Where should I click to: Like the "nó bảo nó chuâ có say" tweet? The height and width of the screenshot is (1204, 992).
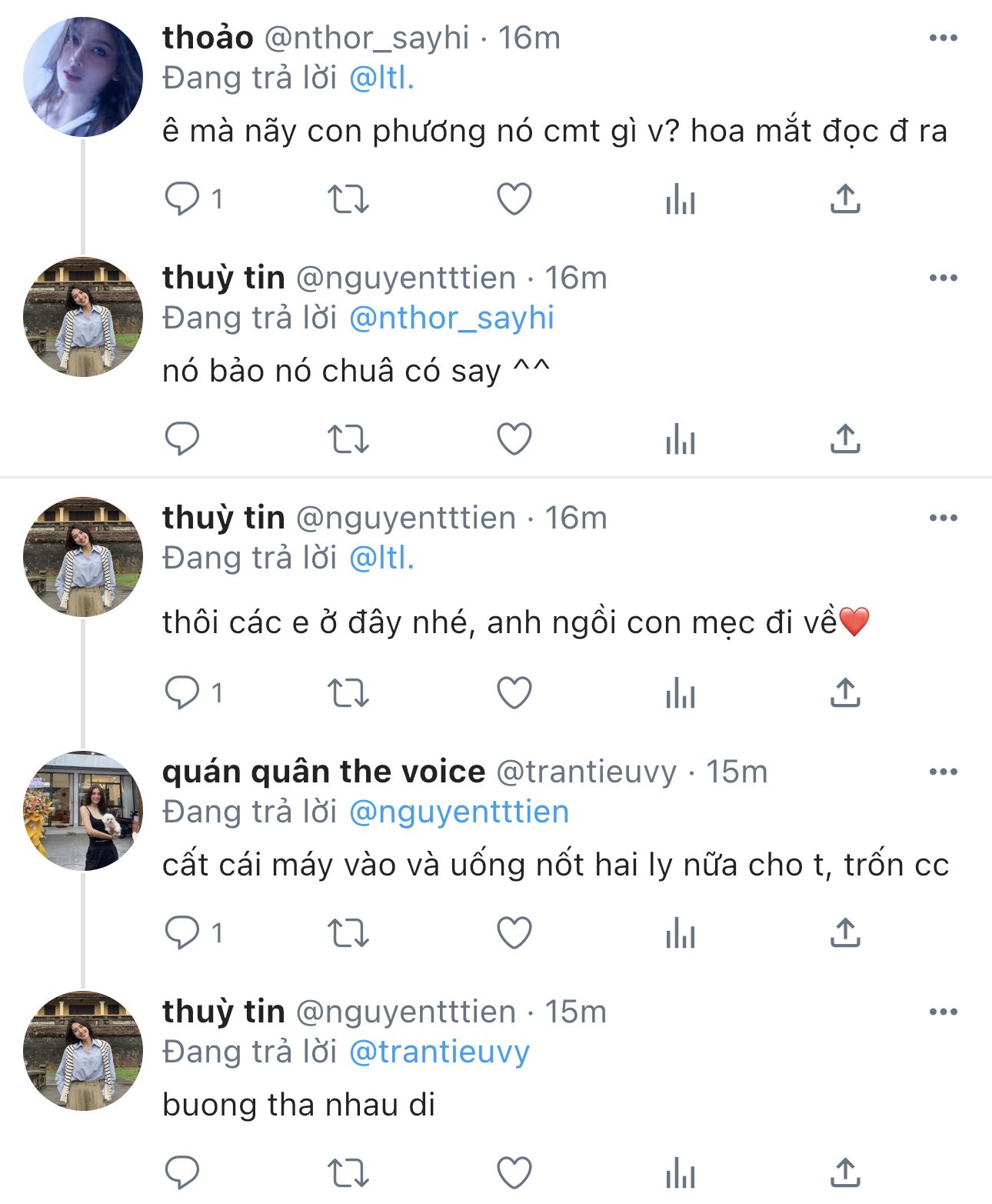[514, 439]
